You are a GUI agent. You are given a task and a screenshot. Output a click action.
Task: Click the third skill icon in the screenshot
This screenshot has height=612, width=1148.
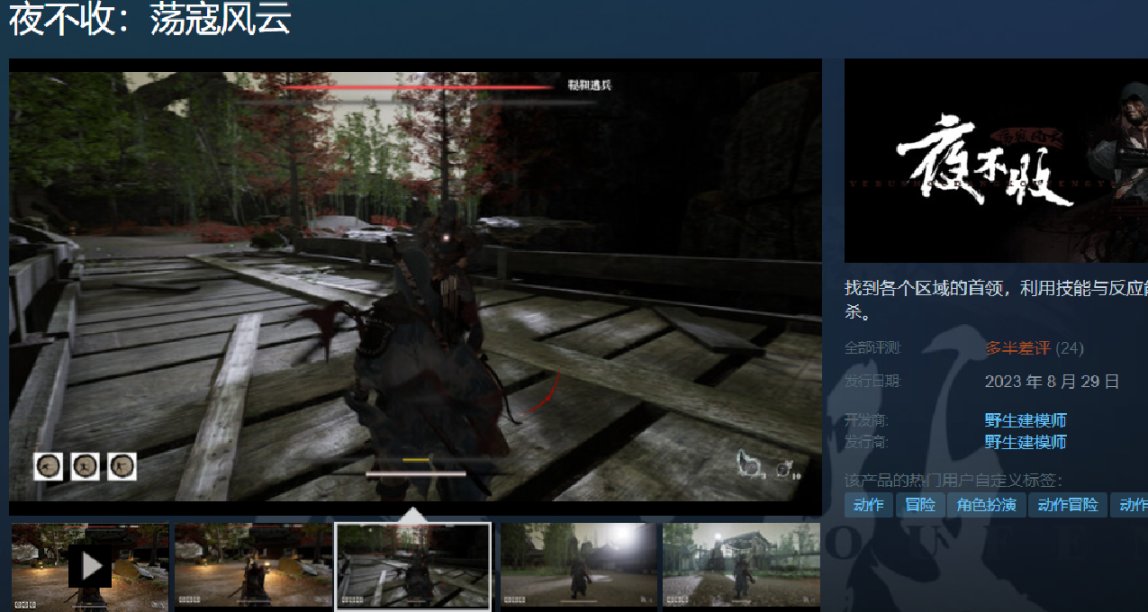coord(122,466)
